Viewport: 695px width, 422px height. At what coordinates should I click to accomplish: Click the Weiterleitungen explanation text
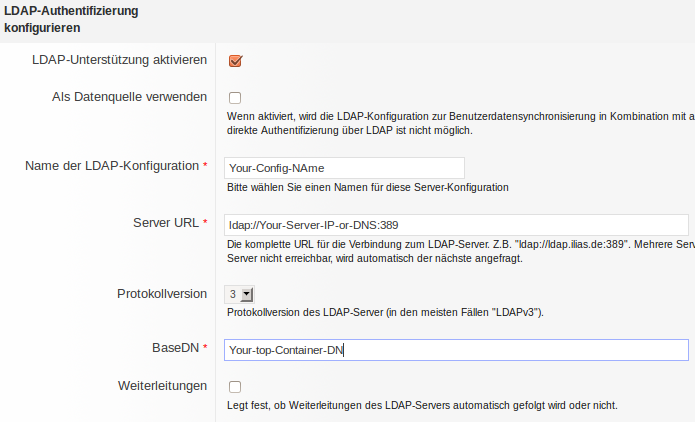click(422, 406)
